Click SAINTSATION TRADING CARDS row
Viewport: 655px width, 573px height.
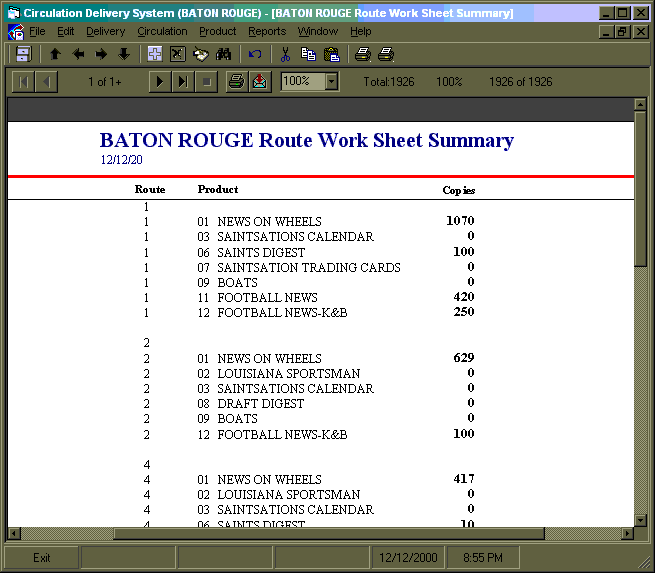[x=309, y=267]
